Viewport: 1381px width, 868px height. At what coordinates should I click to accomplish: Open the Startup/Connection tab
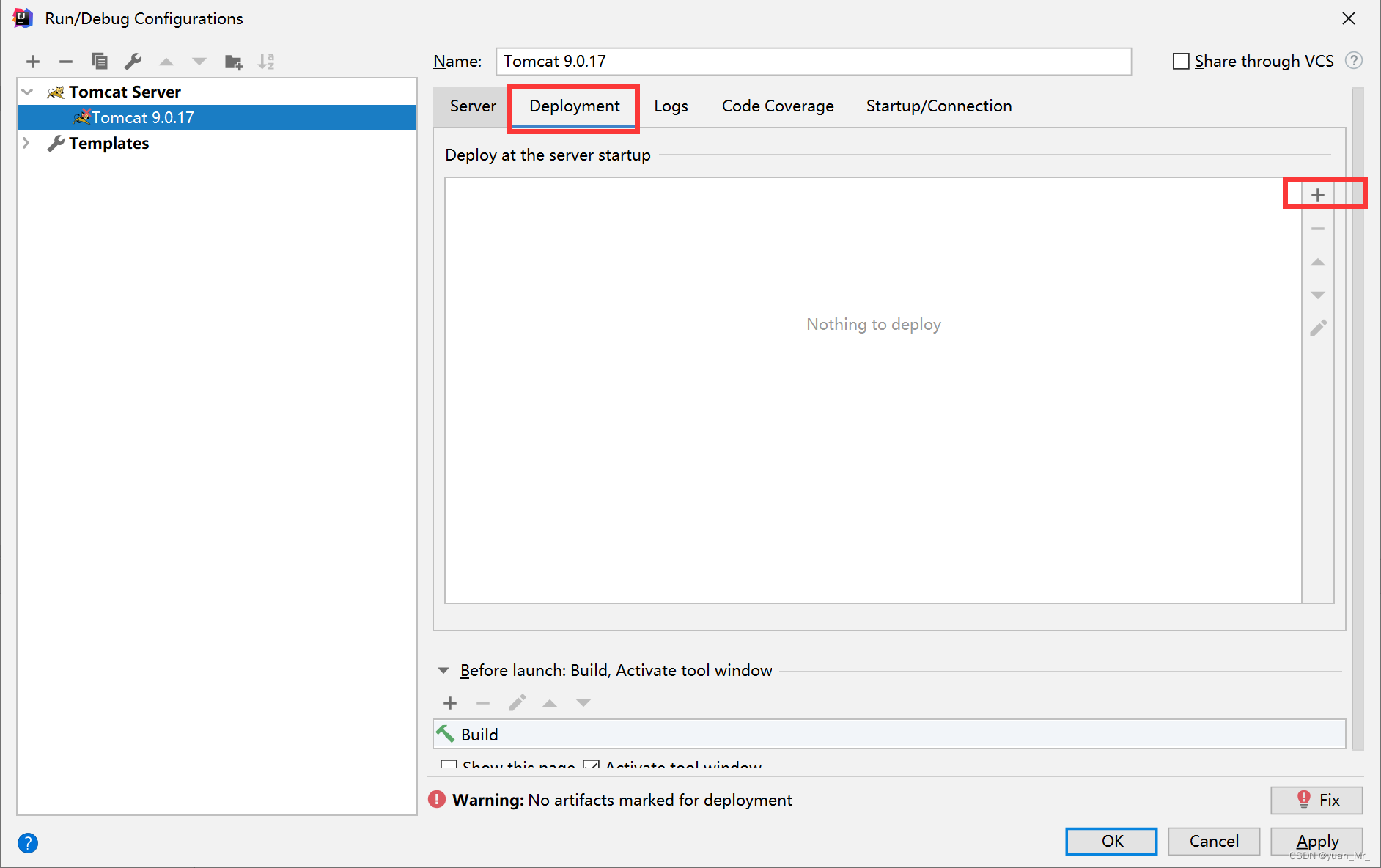pyautogui.click(x=938, y=106)
